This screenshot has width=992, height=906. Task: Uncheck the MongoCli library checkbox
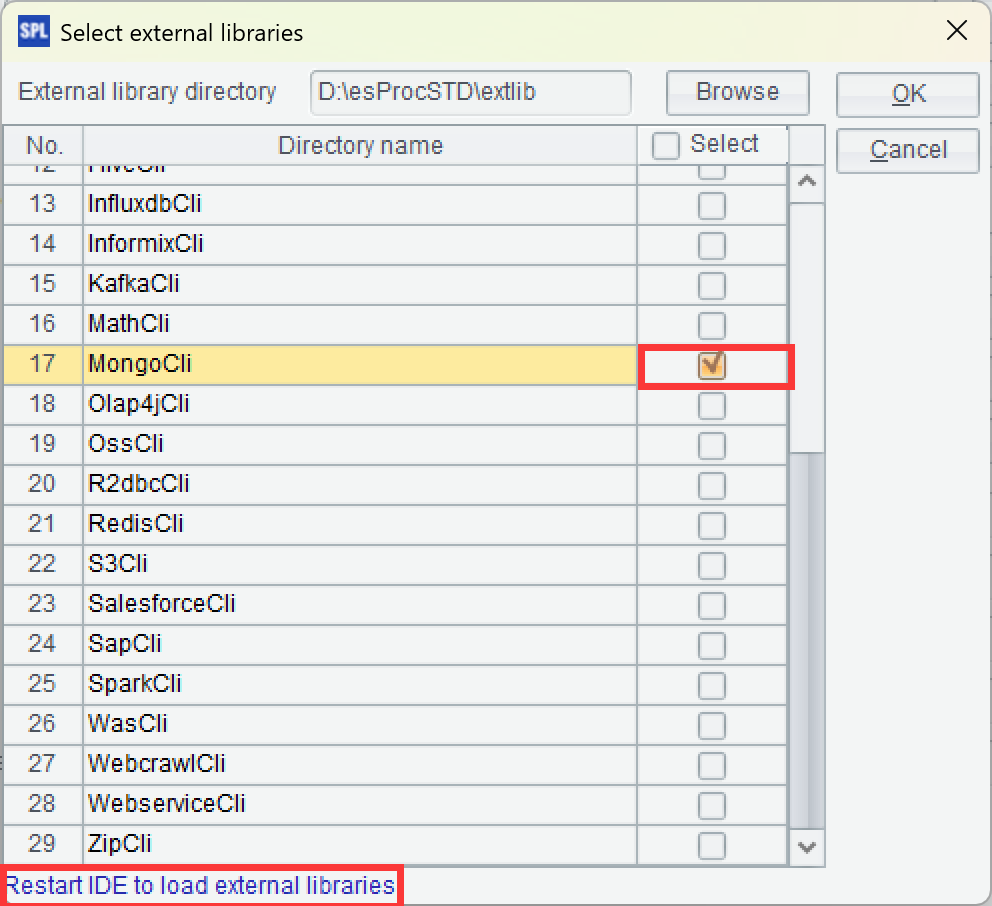[712, 366]
